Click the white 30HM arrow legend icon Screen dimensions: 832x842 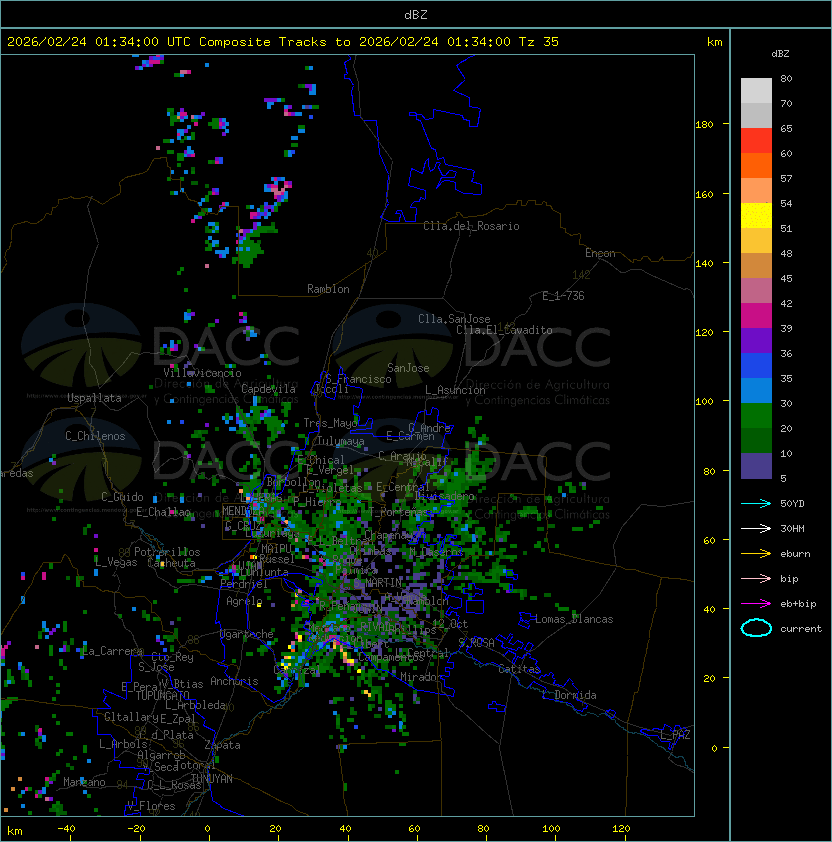click(x=756, y=528)
